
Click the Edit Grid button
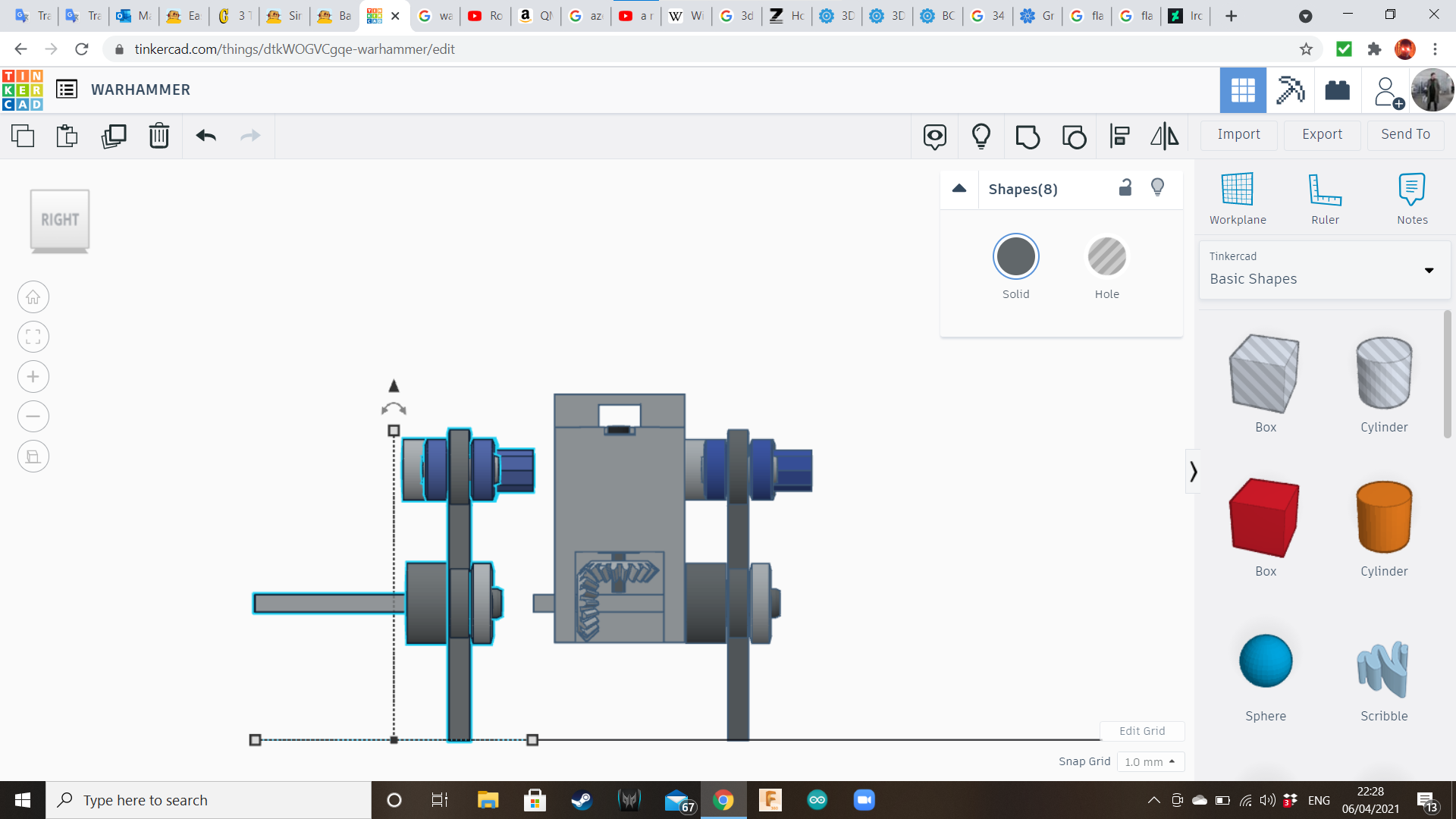click(1141, 731)
